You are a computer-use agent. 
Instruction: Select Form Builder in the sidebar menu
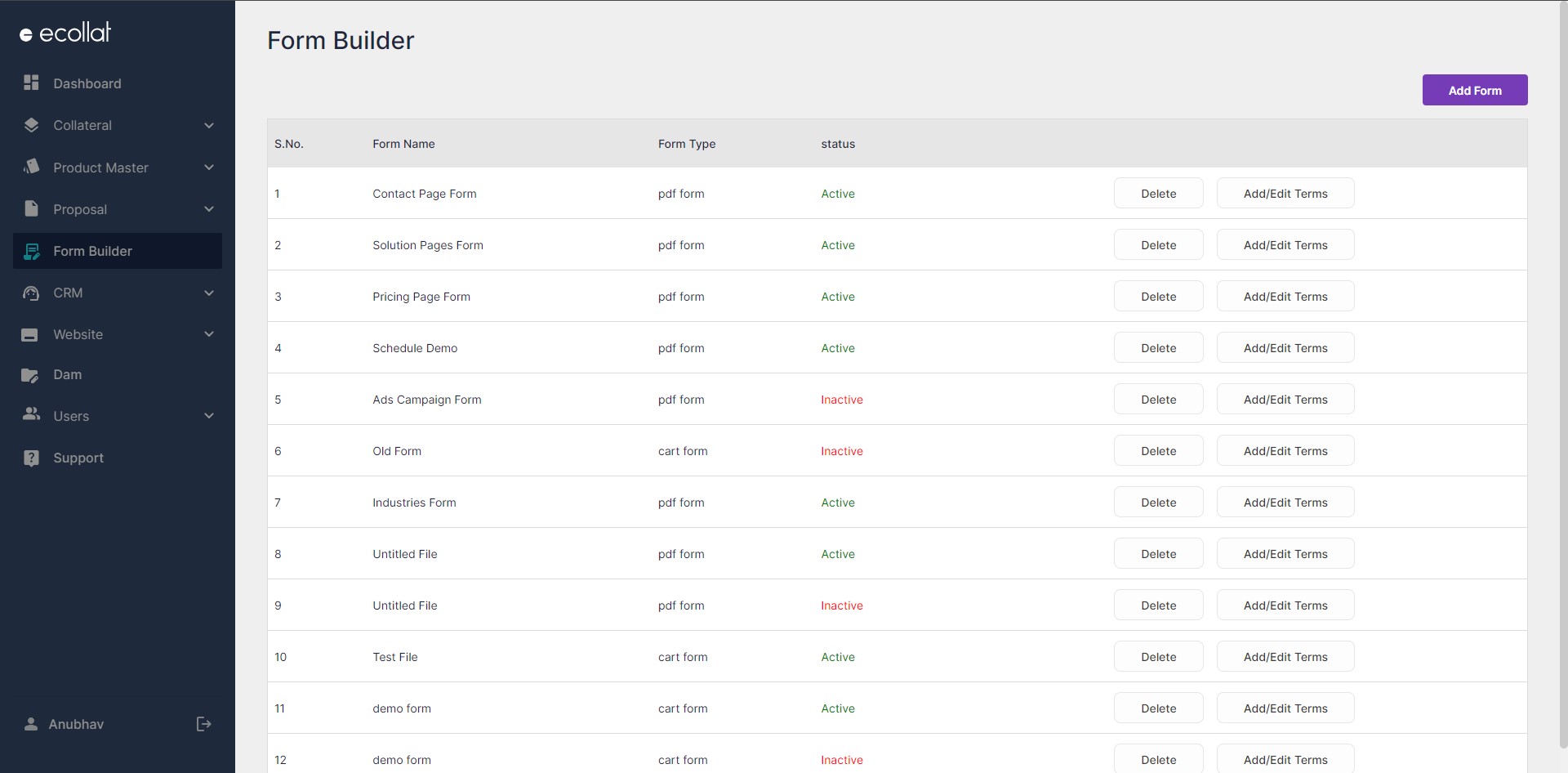pyautogui.click(x=93, y=251)
